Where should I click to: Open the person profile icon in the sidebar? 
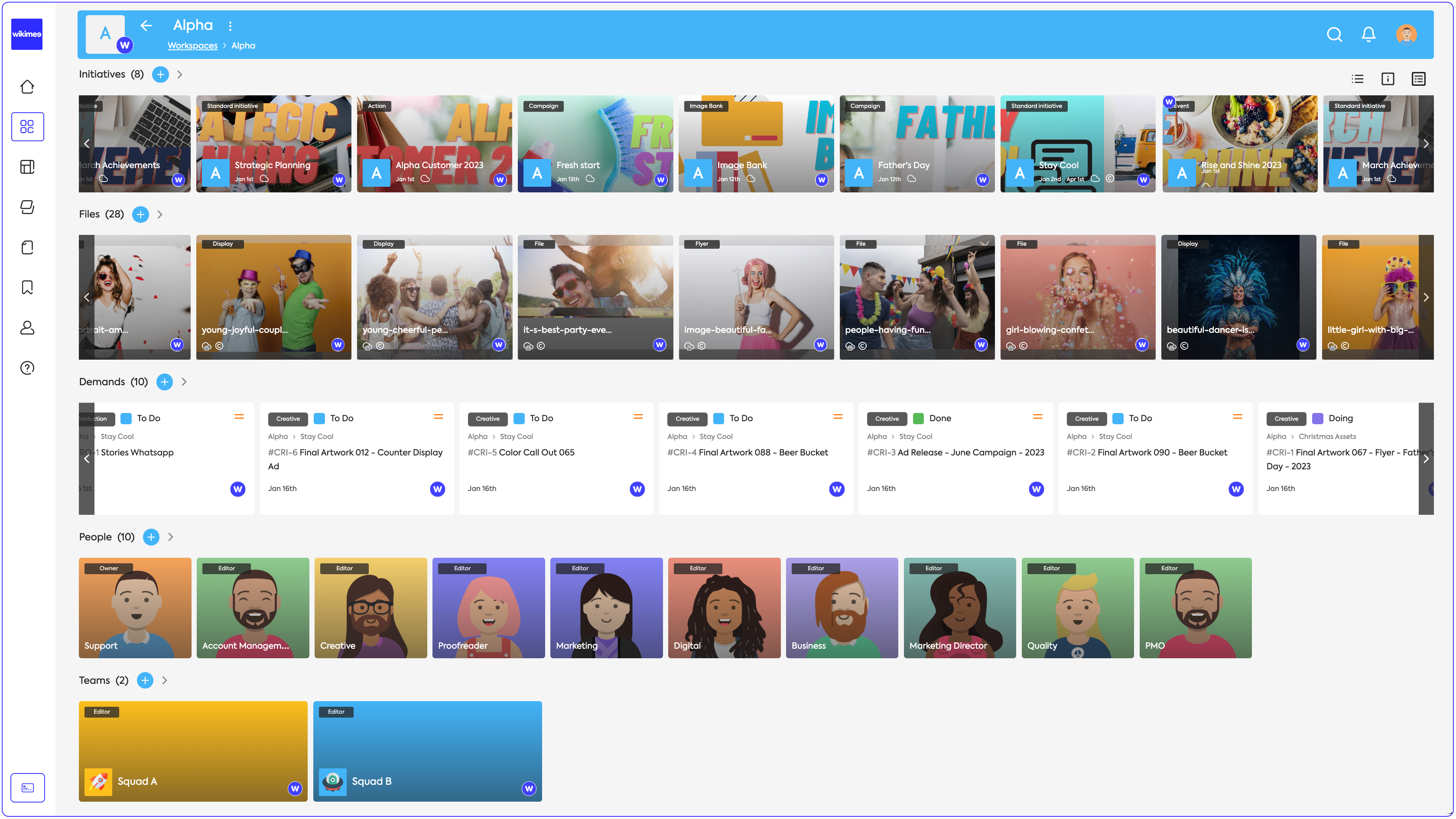pyautogui.click(x=27, y=328)
